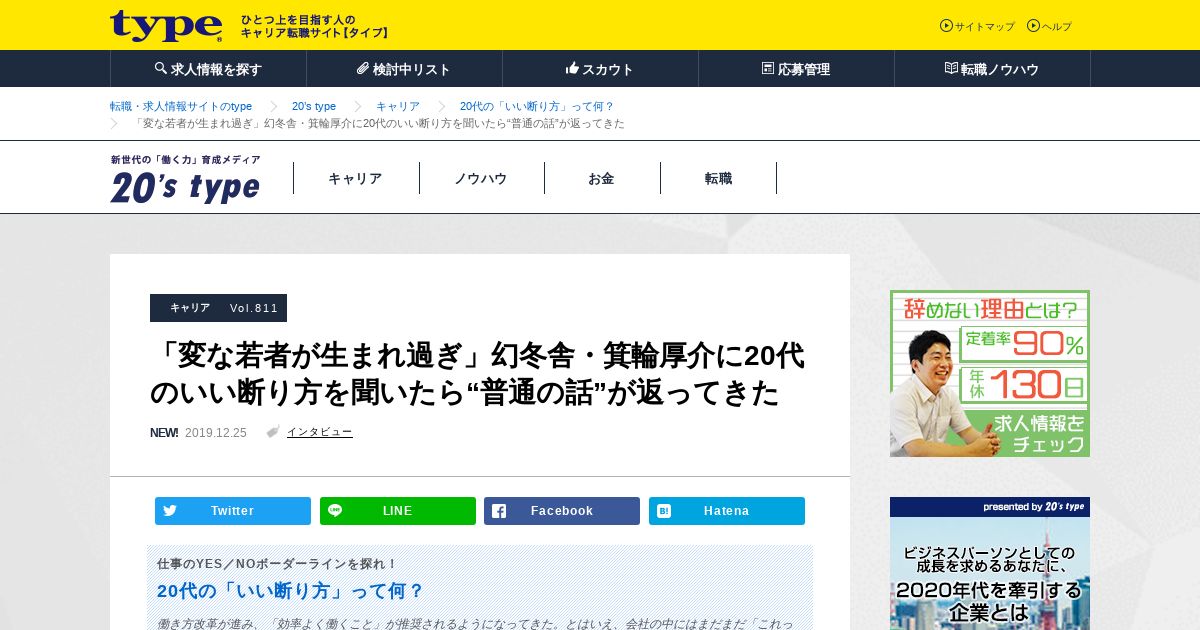Click the キャリア Vol.811 label badge
Viewport: 1200px width, 630px height.
click(218, 308)
